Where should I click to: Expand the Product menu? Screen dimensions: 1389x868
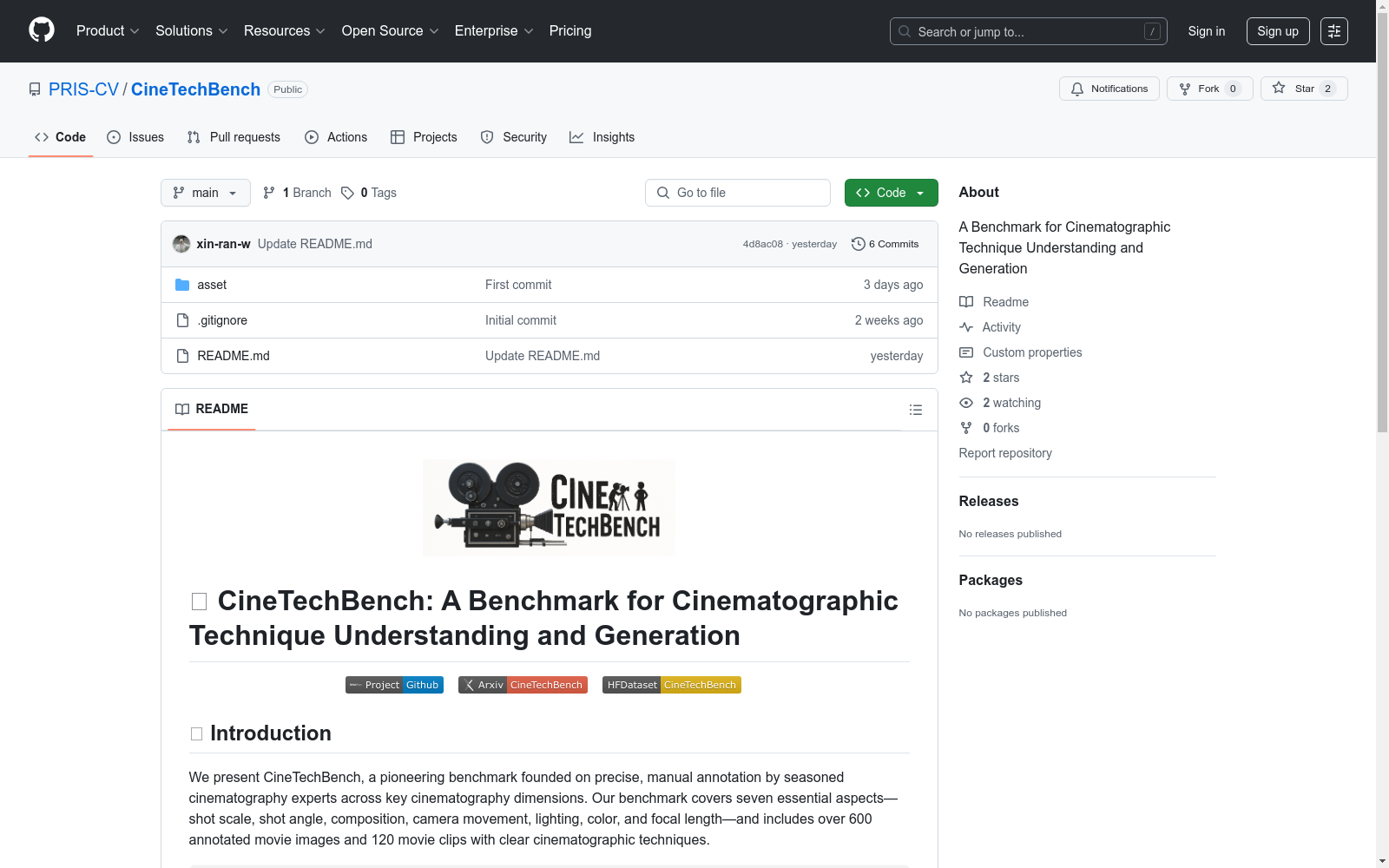(108, 31)
